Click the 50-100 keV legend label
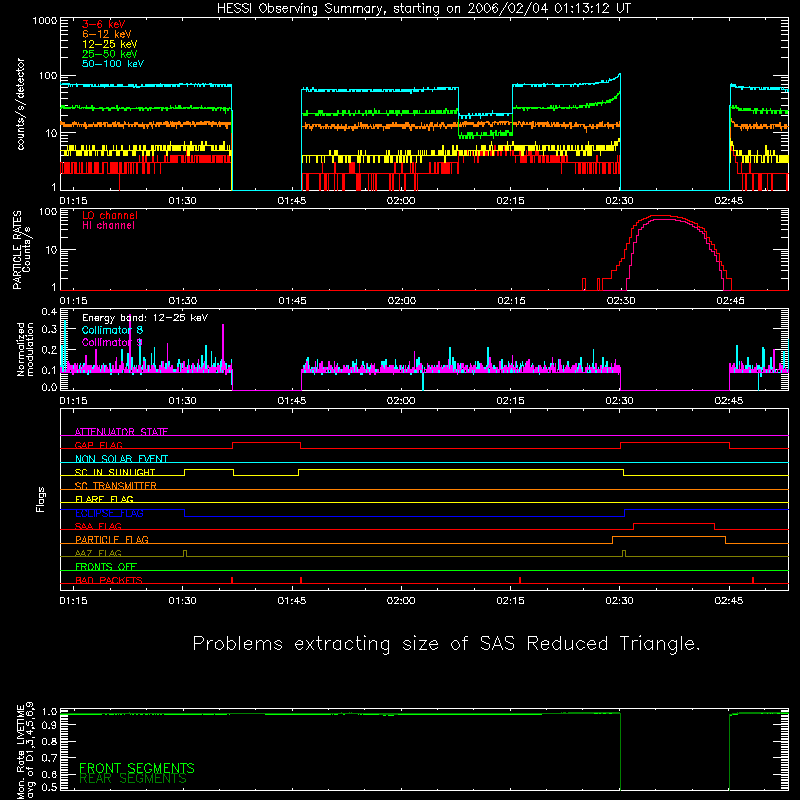Image resolution: width=800 pixels, height=800 pixels. tap(113, 64)
